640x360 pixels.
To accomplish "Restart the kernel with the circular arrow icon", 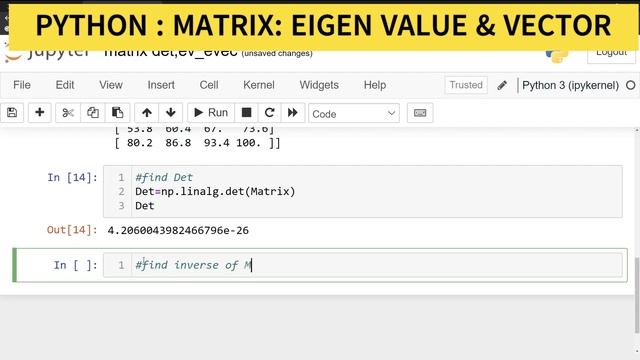I will tap(269, 113).
